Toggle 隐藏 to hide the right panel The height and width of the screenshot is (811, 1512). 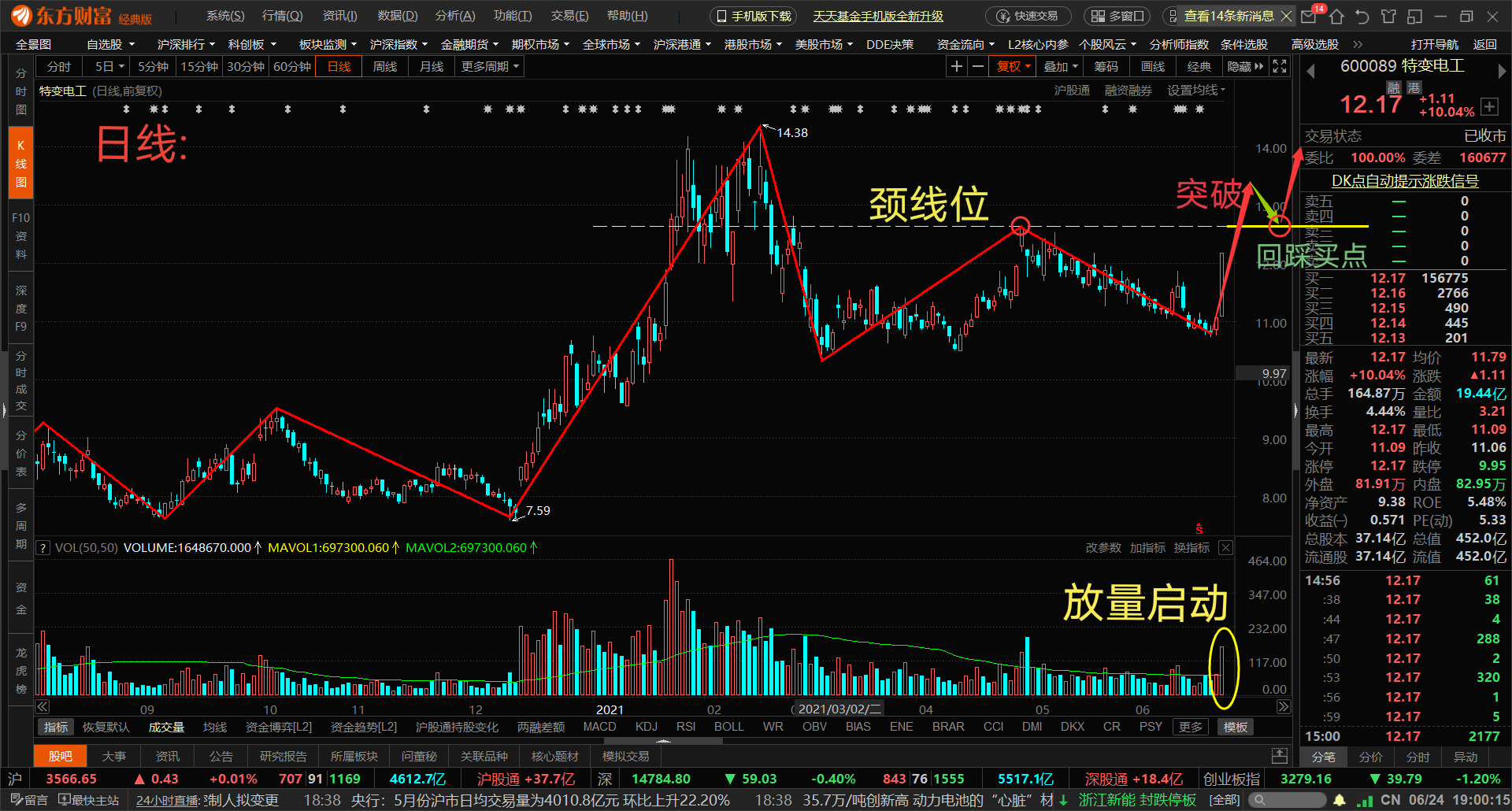[1245, 67]
